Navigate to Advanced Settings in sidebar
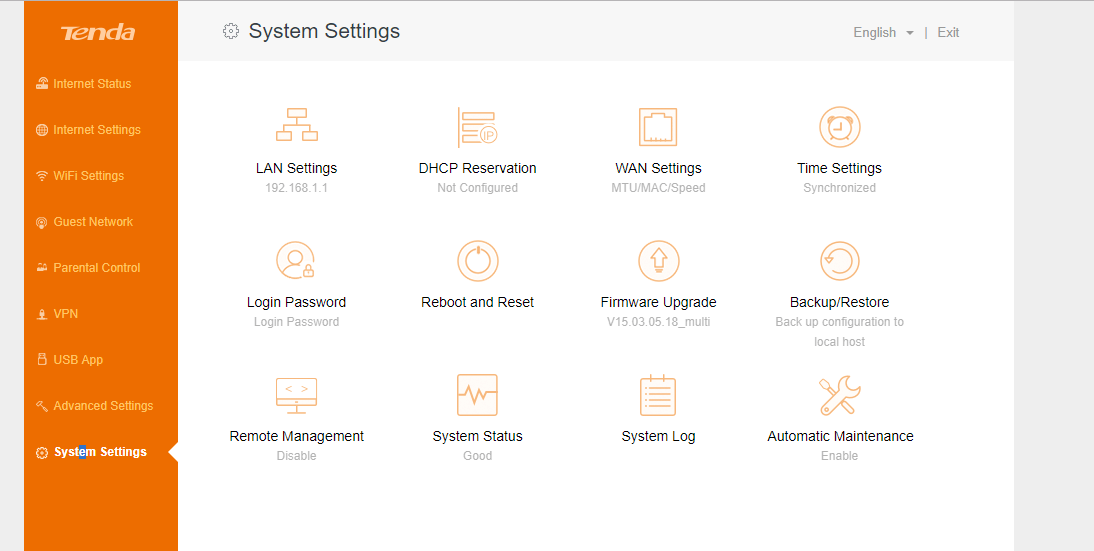 tap(103, 406)
